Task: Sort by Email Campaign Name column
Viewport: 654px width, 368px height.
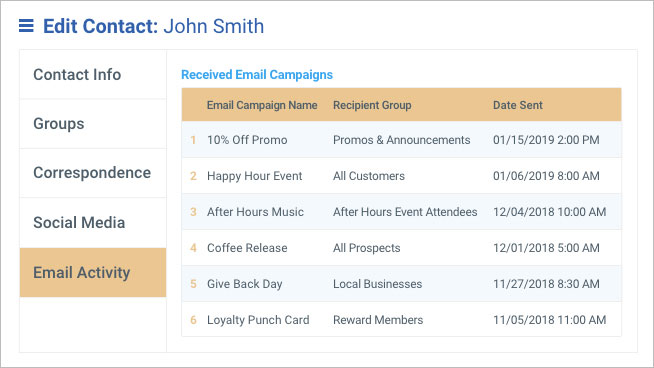Action: (x=262, y=105)
